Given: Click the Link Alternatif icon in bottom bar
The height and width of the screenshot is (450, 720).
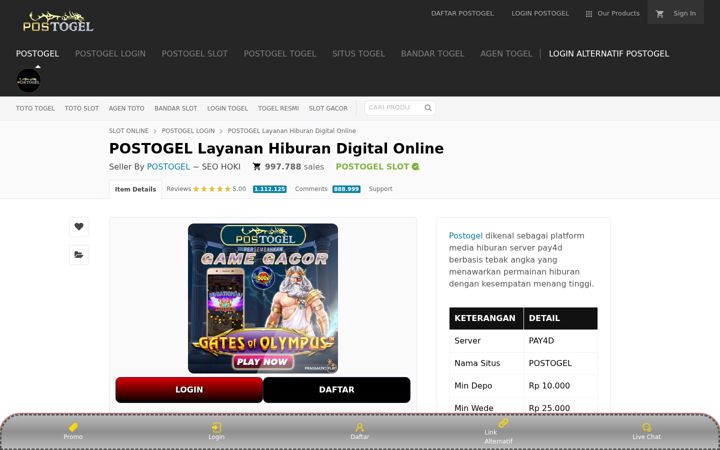Looking at the screenshot, I should [503, 423].
